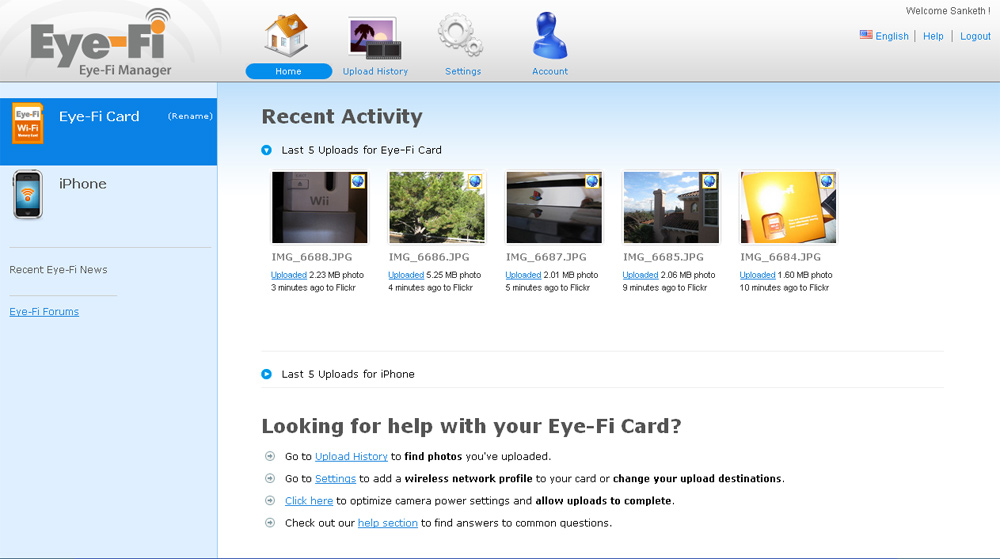Click globe badge on IMG_6686.JPG thumbnail
The image size is (1000, 559).
(474, 182)
